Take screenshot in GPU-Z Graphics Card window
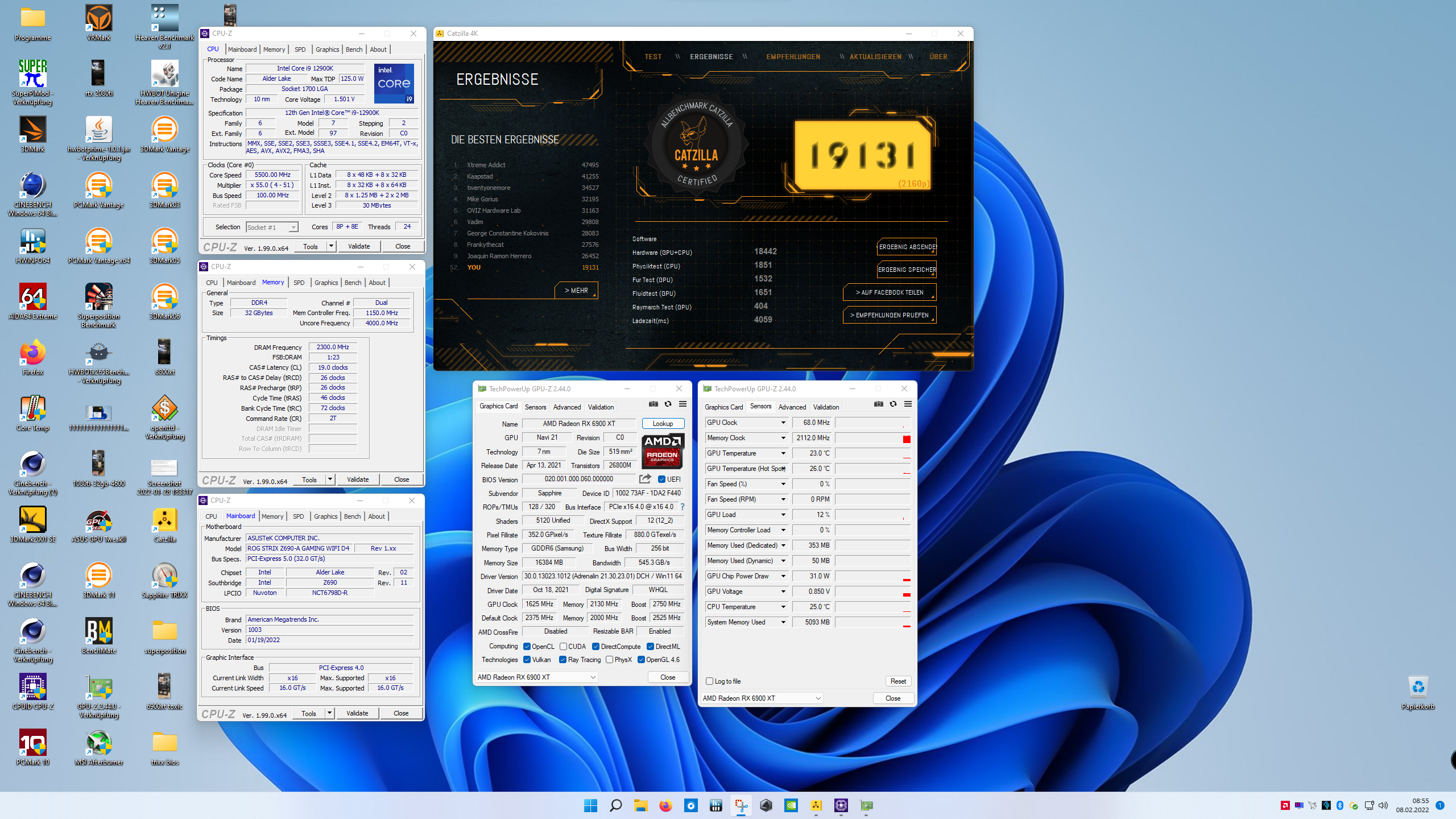This screenshot has height=819, width=1456. [653, 404]
